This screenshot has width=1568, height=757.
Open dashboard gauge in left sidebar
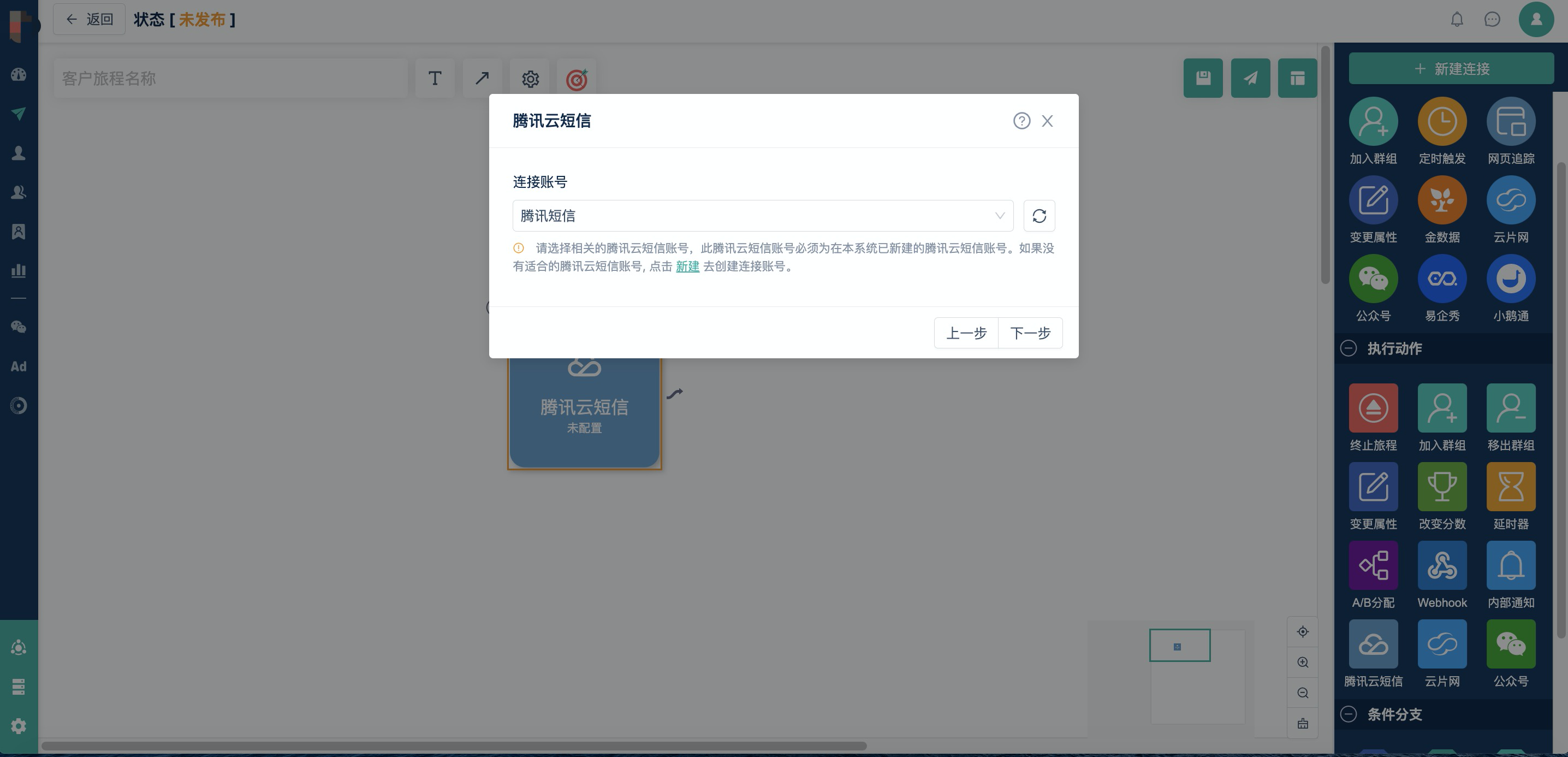coord(19,75)
